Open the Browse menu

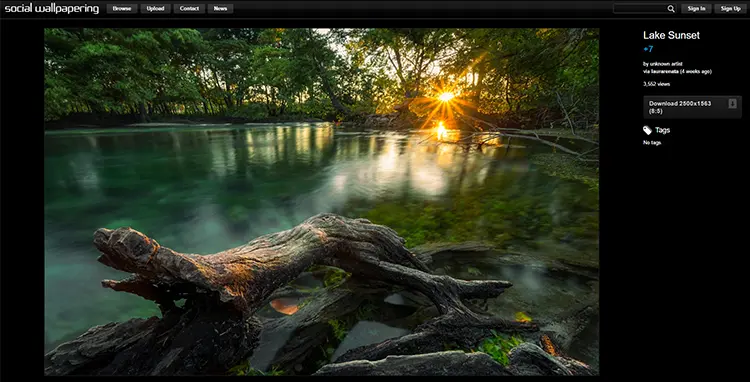click(x=122, y=9)
